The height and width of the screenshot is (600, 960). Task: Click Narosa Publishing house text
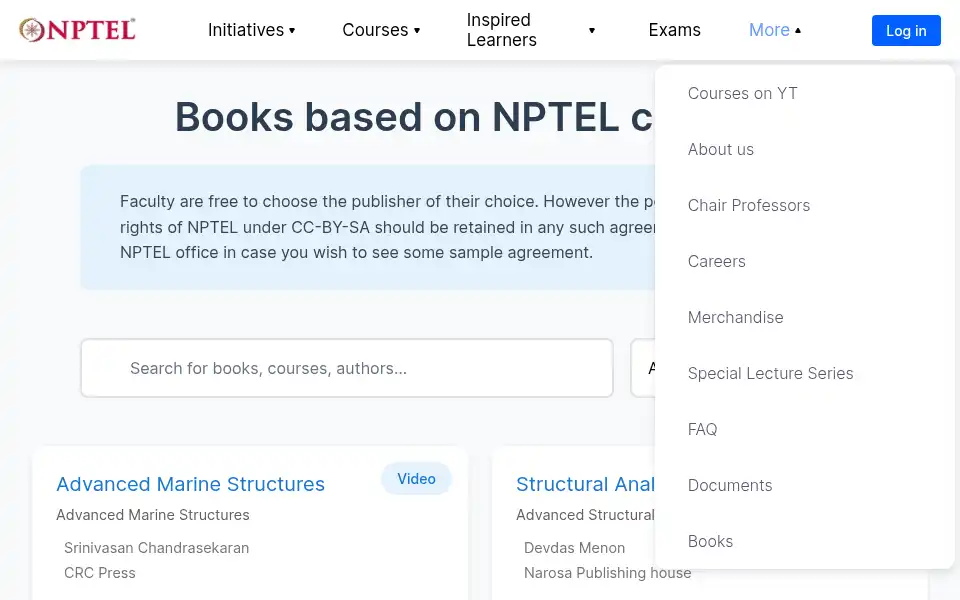tap(607, 573)
